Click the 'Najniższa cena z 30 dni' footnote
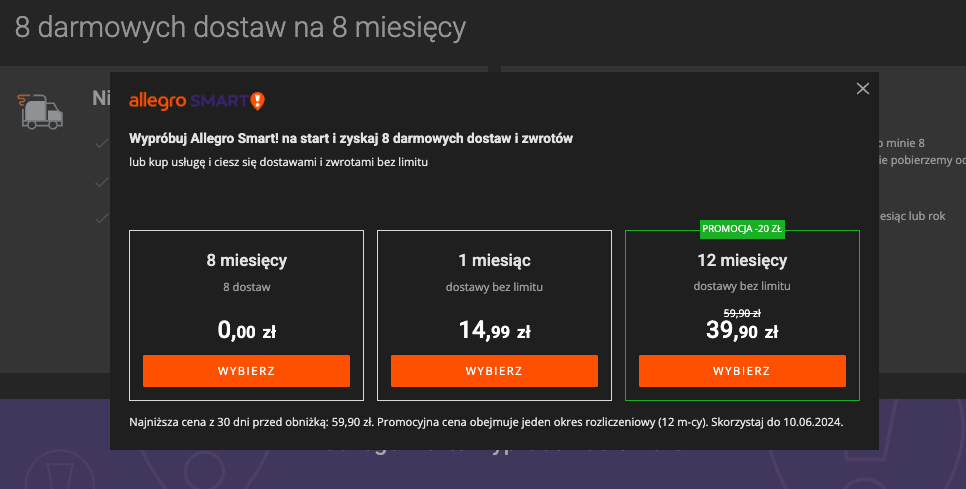This screenshot has height=489, width=966. click(486, 422)
